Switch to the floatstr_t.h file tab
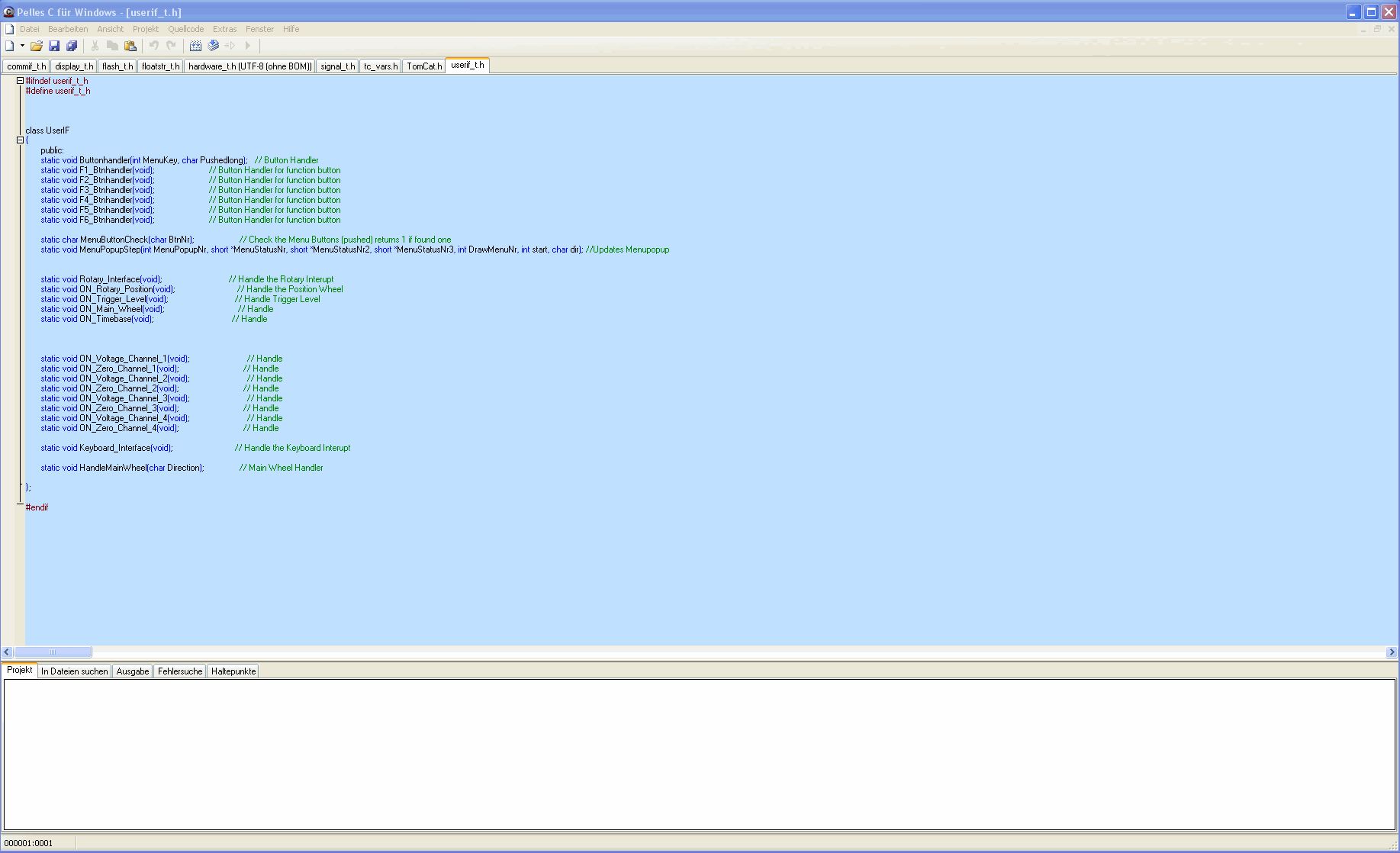Viewport: 1400px width, 853px height. pos(161,66)
